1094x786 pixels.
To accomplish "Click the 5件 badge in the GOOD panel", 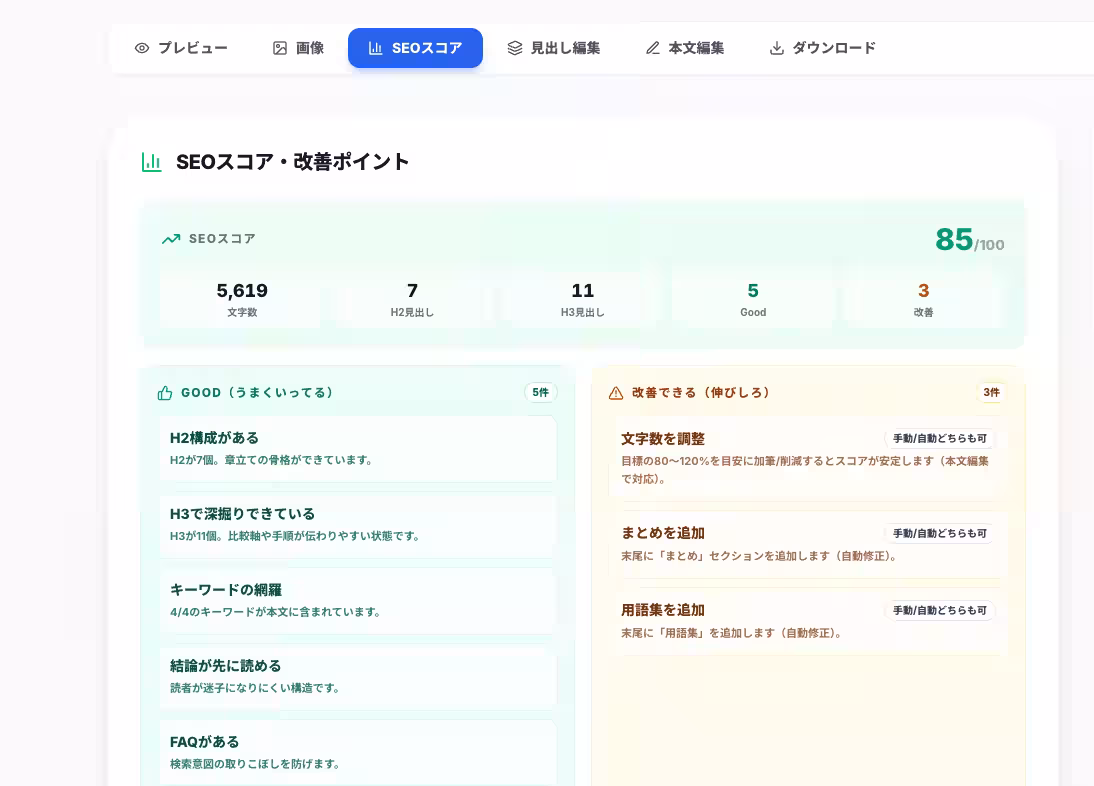I will (541, 393).
